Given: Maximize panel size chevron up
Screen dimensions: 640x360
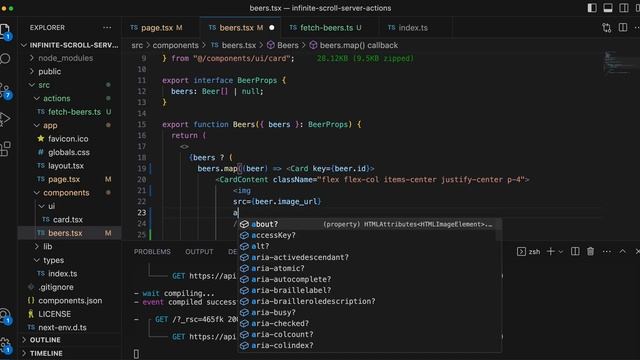Looking at the screenshot, I should tap(622, 251).
